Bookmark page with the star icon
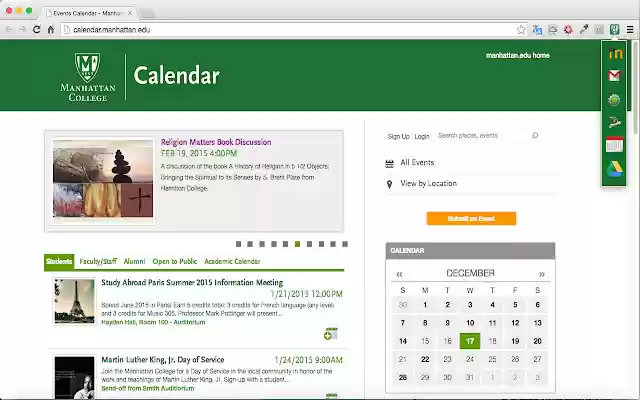640x400 pixels. (x=521, y=29)
